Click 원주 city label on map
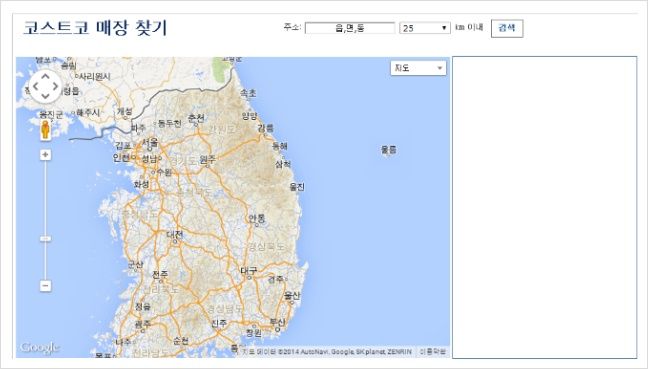Image resolution: width=648 pixels, height=369 pixels. click(207, 160)
